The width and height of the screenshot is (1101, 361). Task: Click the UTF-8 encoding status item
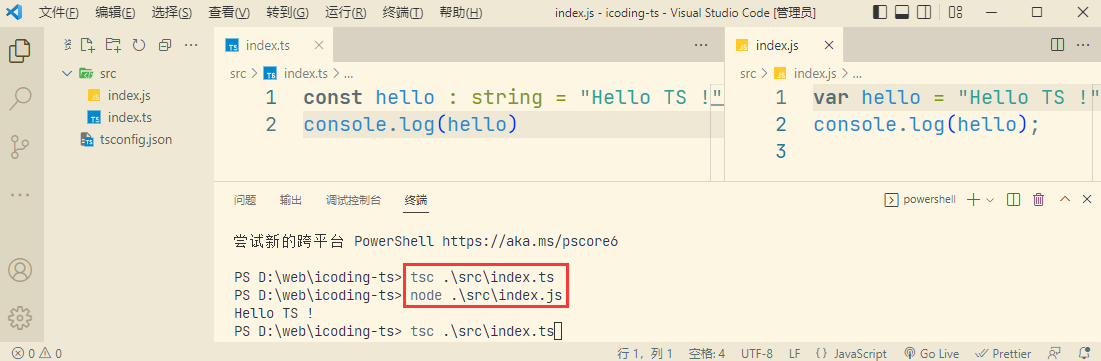[x=757, y=353]
